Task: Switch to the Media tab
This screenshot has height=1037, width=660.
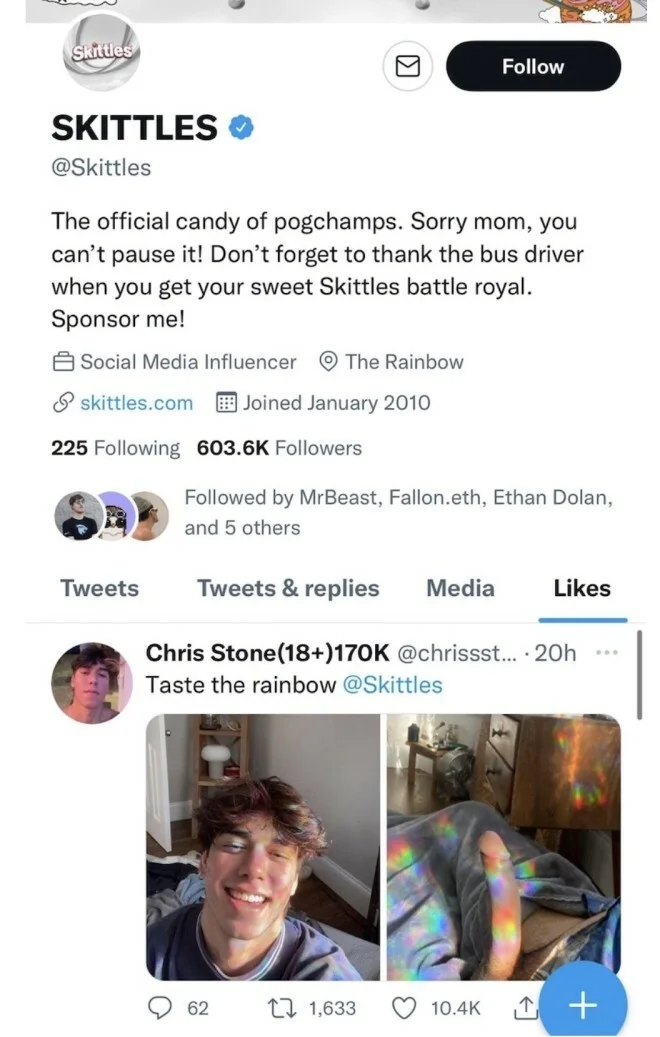Action: tap(460, 588)
